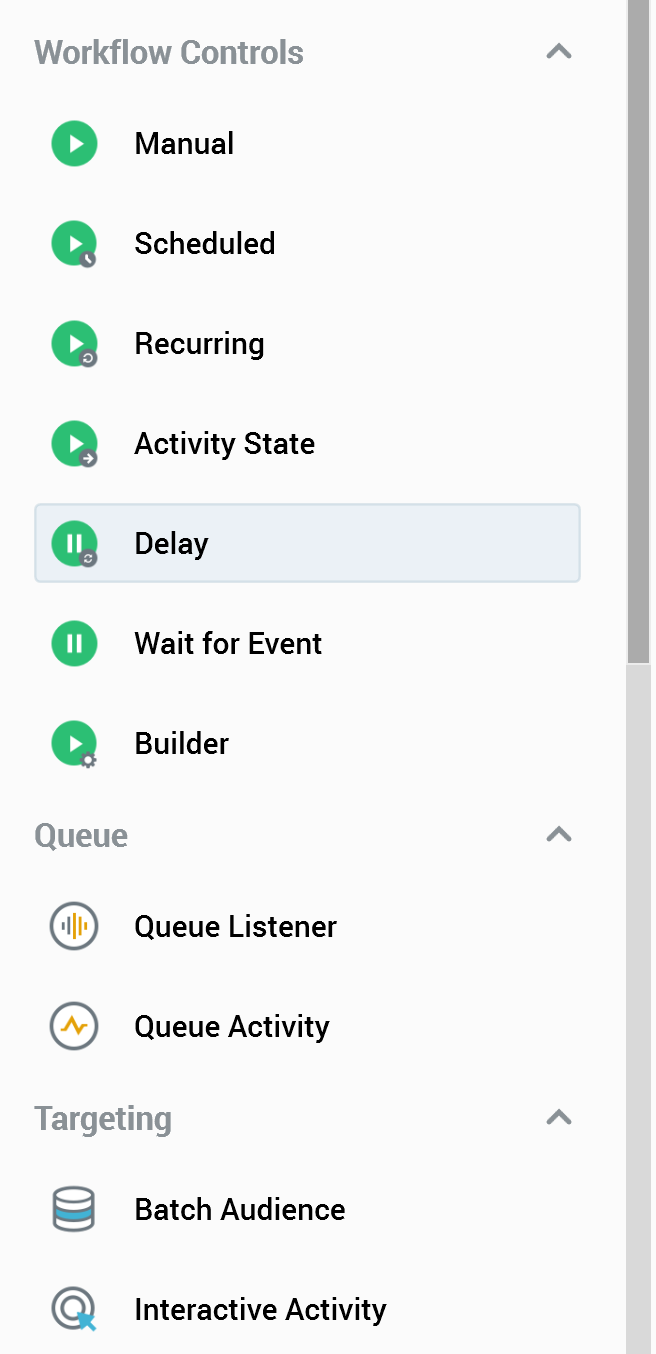Click the Queue Listener text label
This screenshot has height=1354, width=656.
[x=235, y=926]
